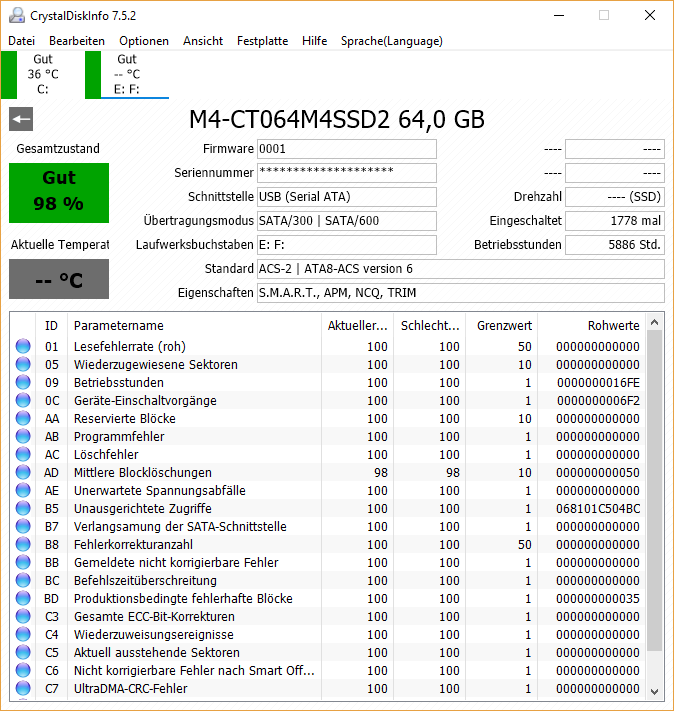Open the Hilfe menu

click(314, 41)
